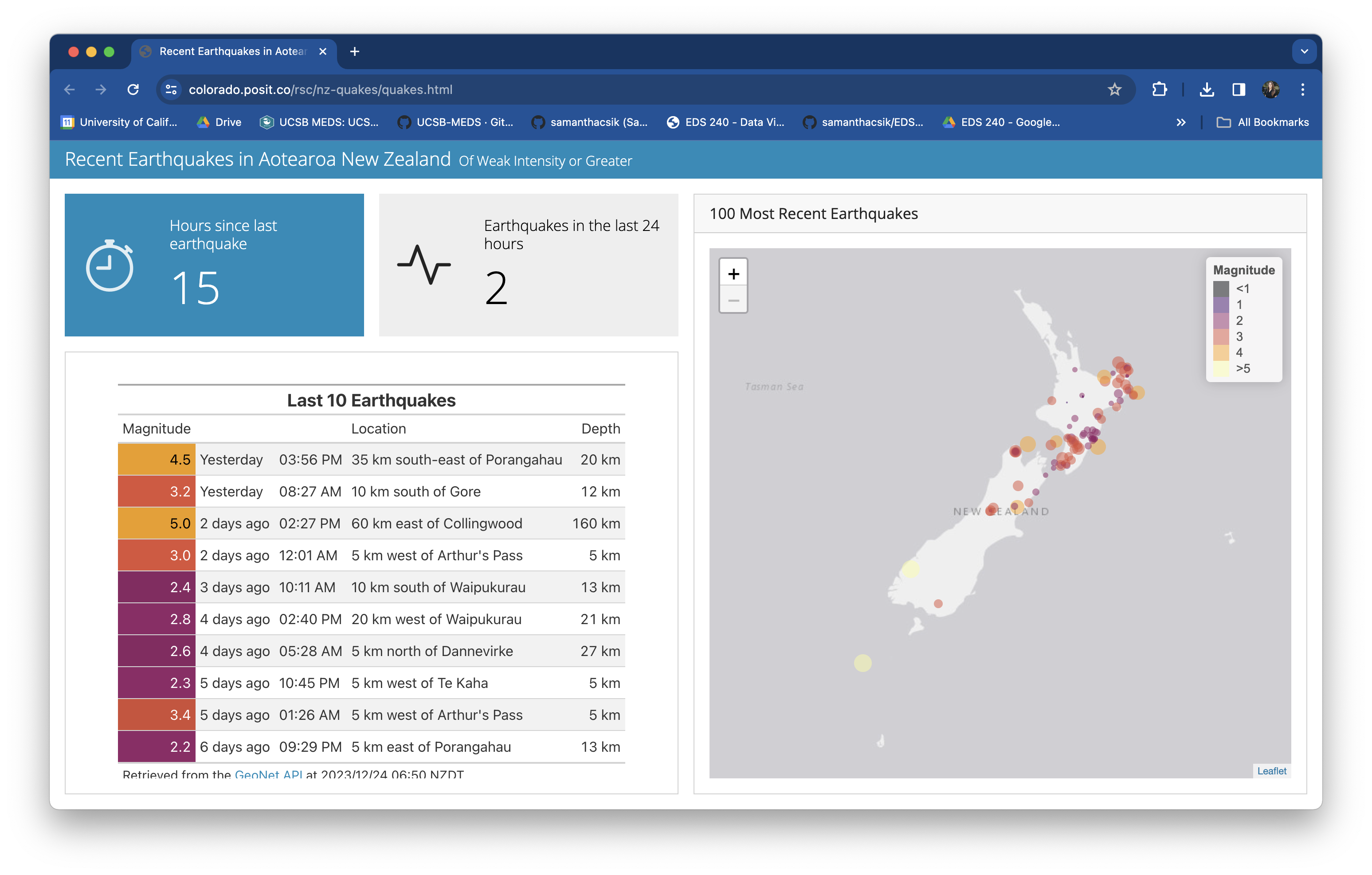Viewport: 1372px width, 875px height.
Task: Open the Leaflet attribution link
Action: click(x=1271, y=771)
